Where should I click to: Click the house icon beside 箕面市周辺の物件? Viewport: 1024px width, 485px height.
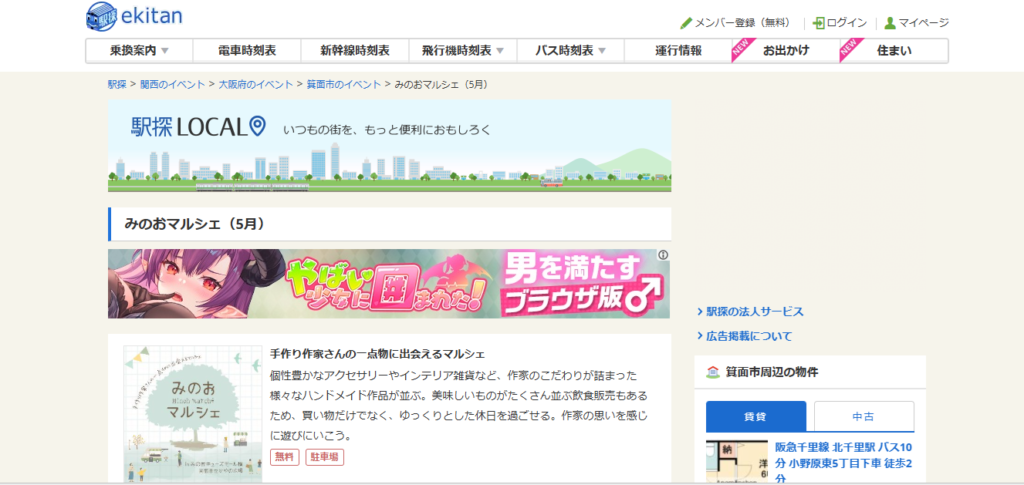(x=713, y=372)
